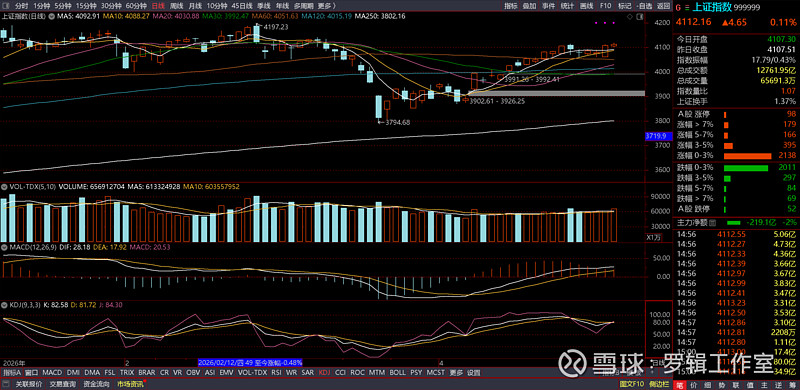Select the KDJ indicator tab
Image resolution: width=800 pixels, height=390 pixels.
(324, 373)
